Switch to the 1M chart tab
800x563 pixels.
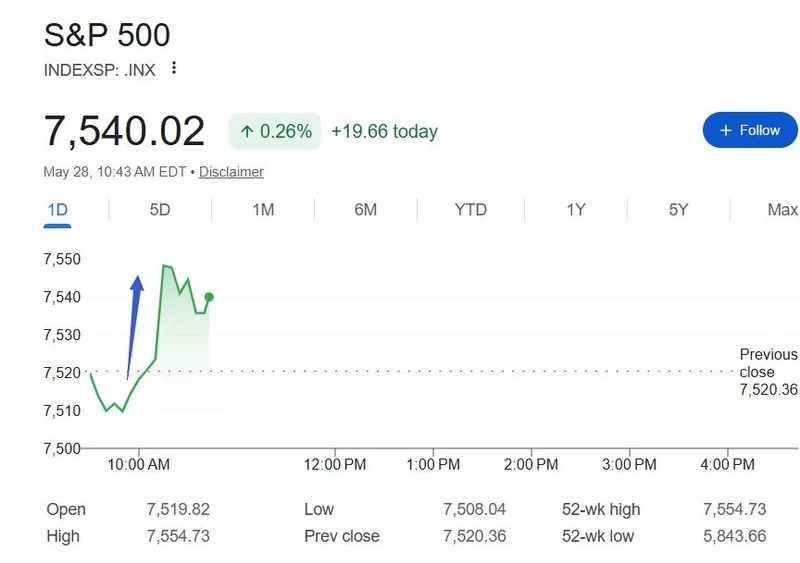point(263,210)
